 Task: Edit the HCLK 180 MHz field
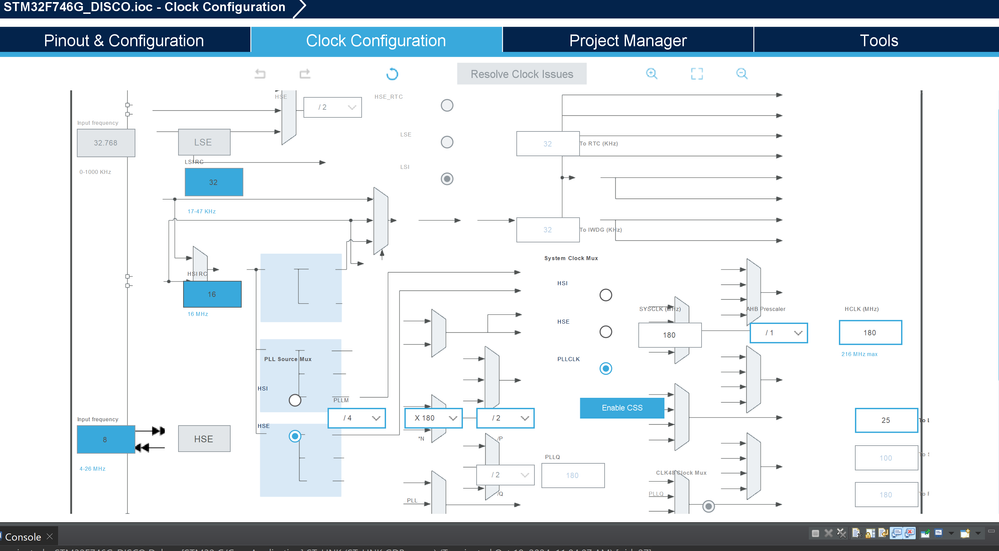pyautogui.click(x=870, y=333)
